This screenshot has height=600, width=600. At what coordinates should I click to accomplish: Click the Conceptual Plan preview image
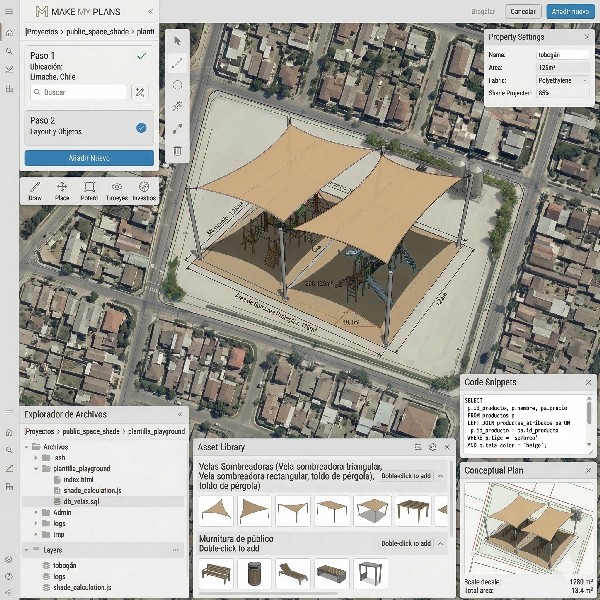coord(528,528)
